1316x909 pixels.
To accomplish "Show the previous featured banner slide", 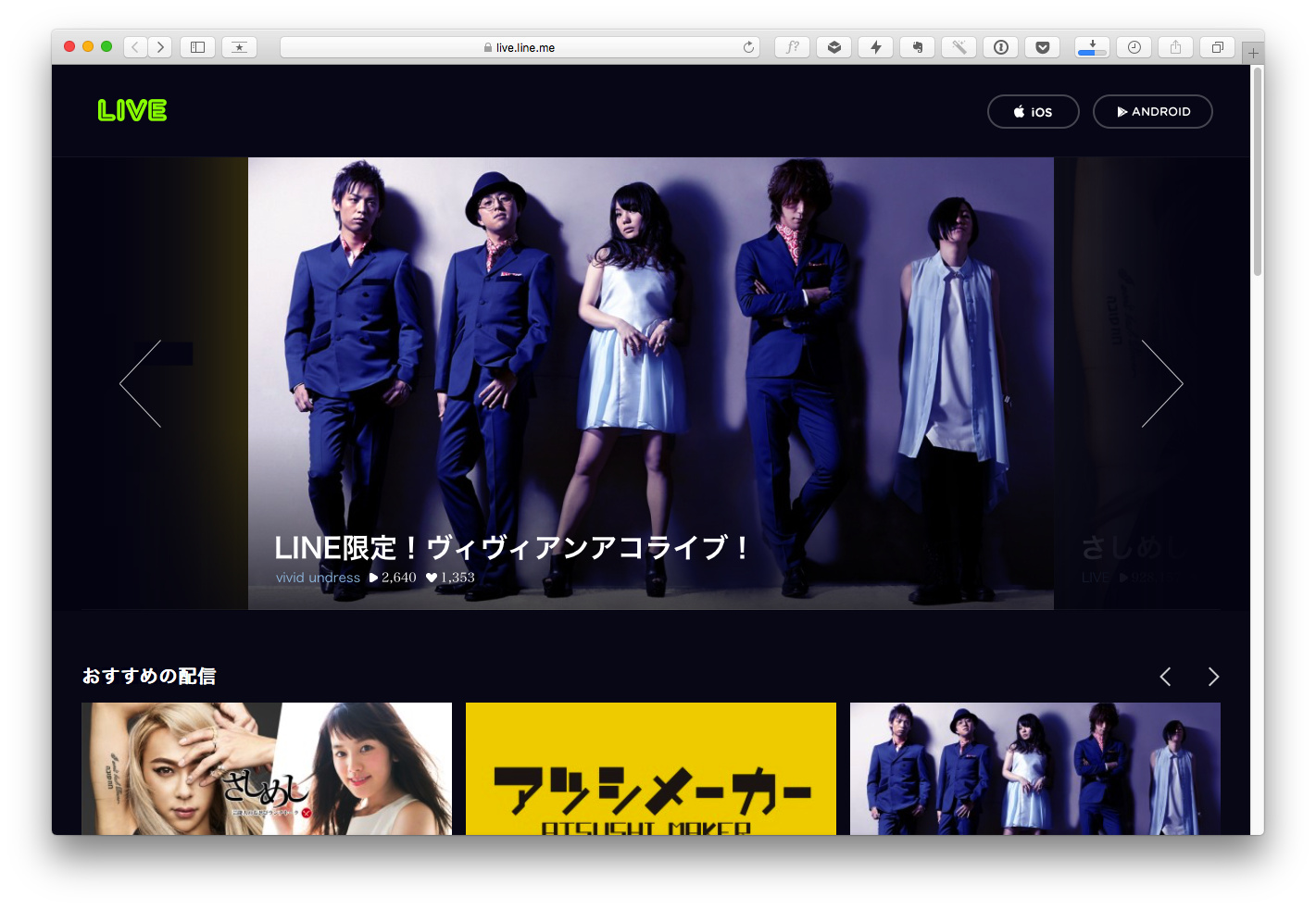I will click(141, 383).
